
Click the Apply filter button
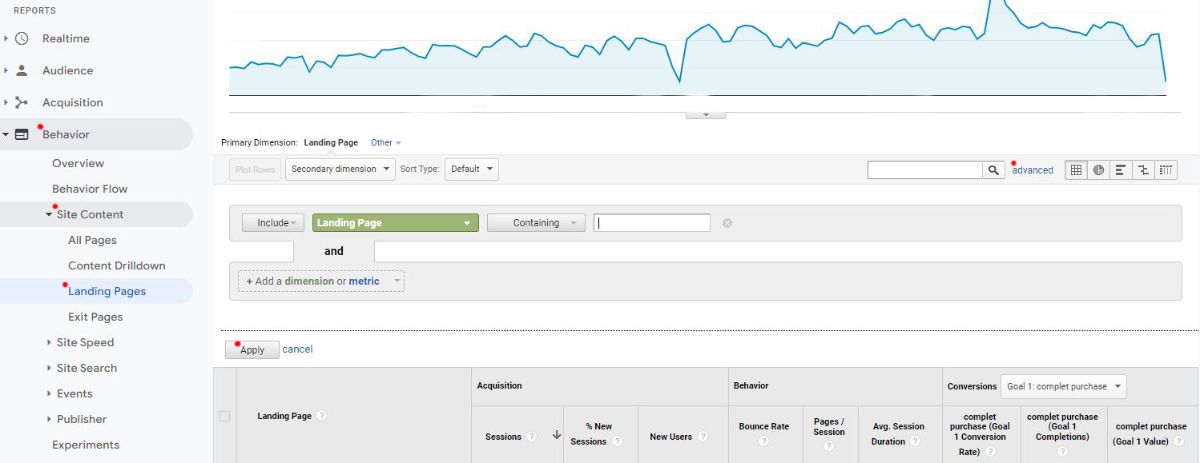pos(252,350)
